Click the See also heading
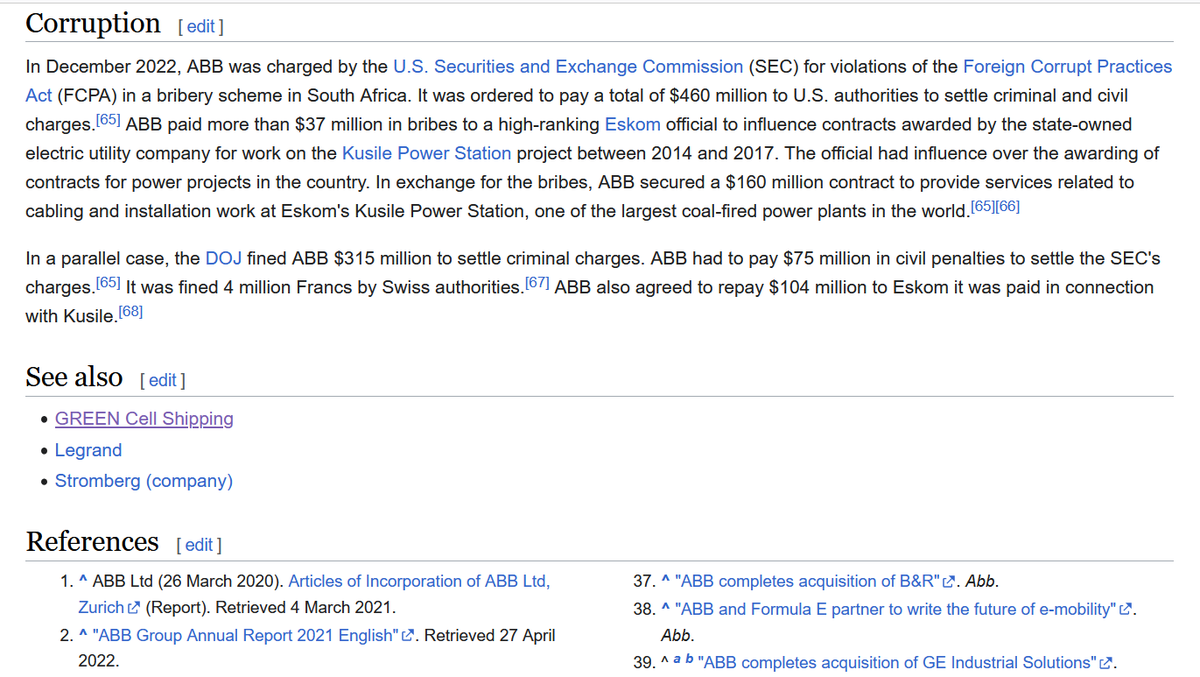Viewport: 1200px width, 677px height. (x=74, y=377)
